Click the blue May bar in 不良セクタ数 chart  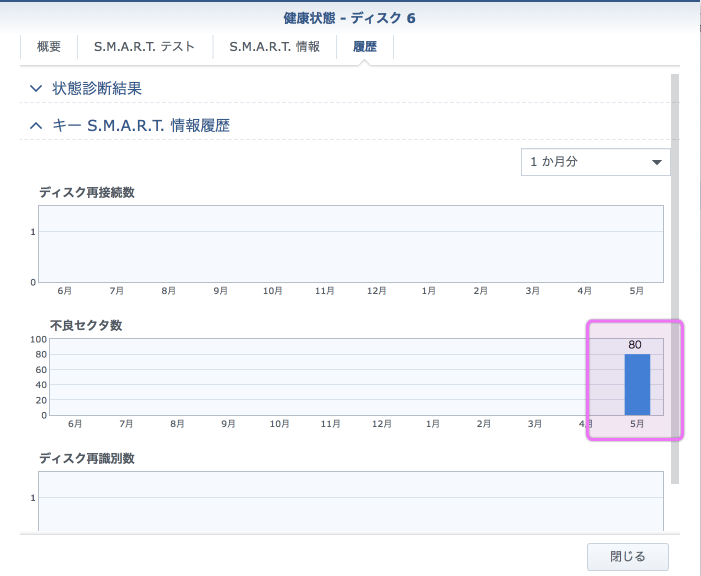pyautogui.click(x=637, y=384)
